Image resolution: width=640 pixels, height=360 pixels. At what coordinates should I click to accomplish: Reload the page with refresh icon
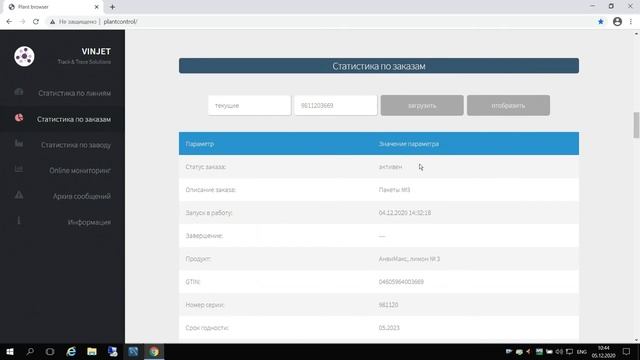pyautogui.click(x=36, y=22)
